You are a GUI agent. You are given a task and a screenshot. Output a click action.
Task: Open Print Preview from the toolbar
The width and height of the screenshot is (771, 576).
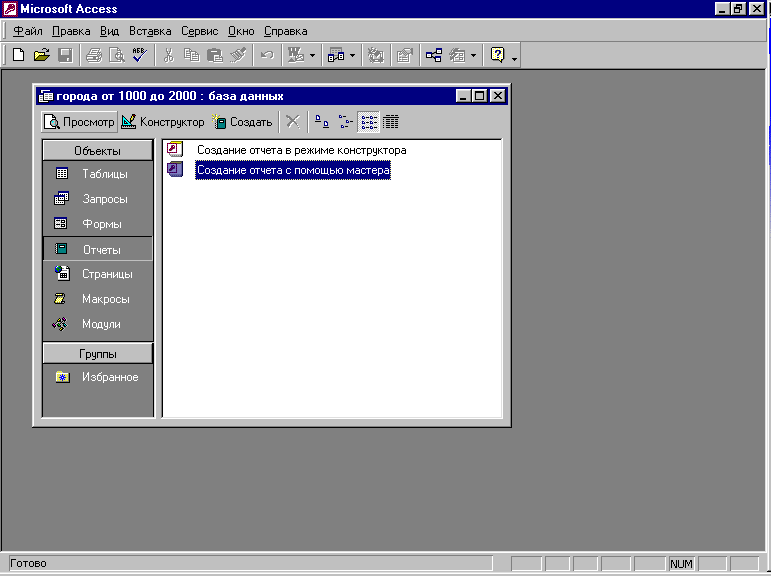[x=117, y=55]
